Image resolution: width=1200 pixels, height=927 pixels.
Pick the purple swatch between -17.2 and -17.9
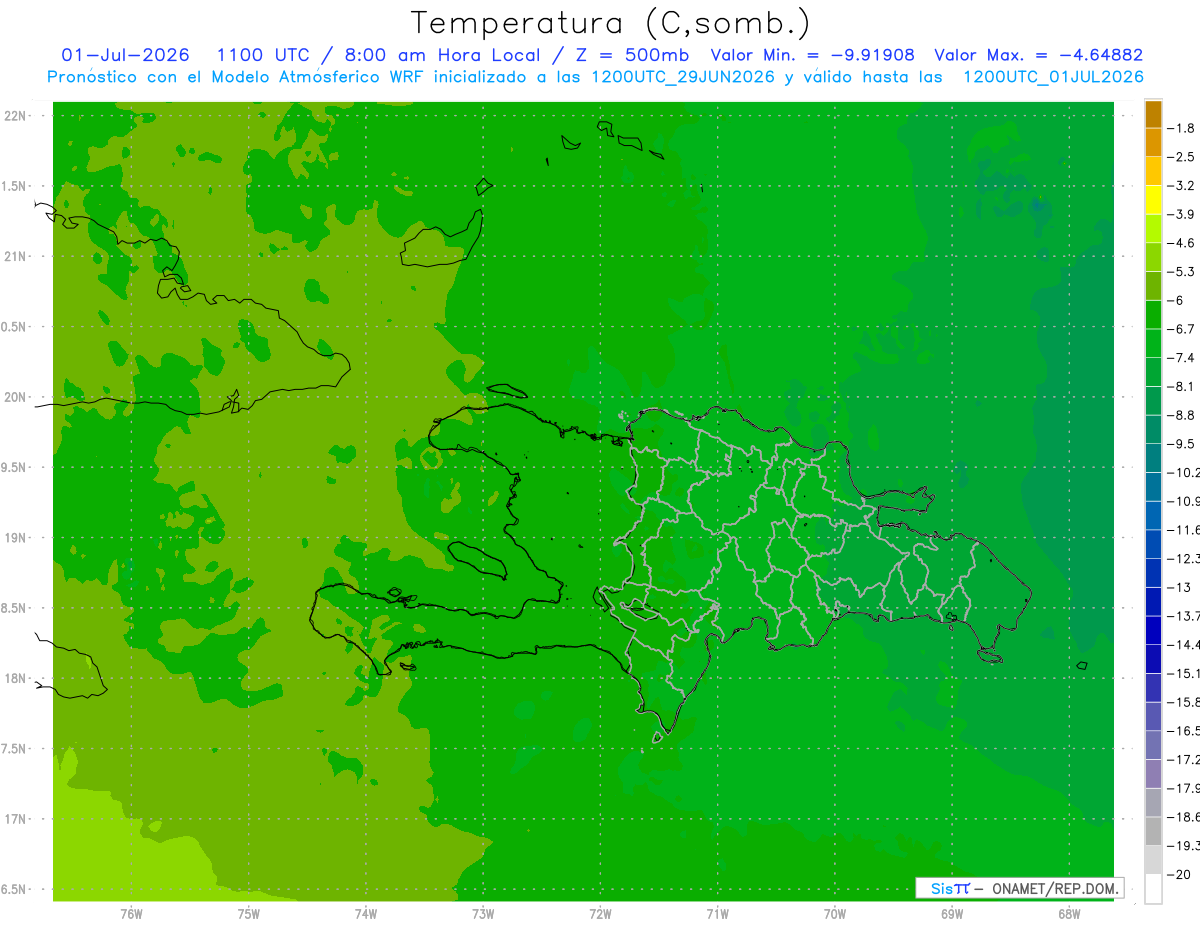coord(1153,774)
